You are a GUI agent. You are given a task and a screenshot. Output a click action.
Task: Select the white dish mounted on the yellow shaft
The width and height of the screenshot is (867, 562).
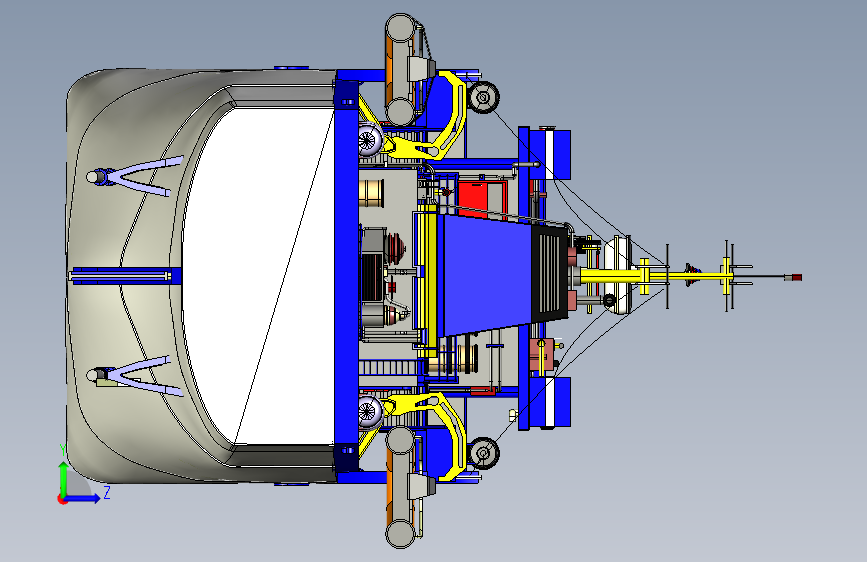(x=617, y=275)
